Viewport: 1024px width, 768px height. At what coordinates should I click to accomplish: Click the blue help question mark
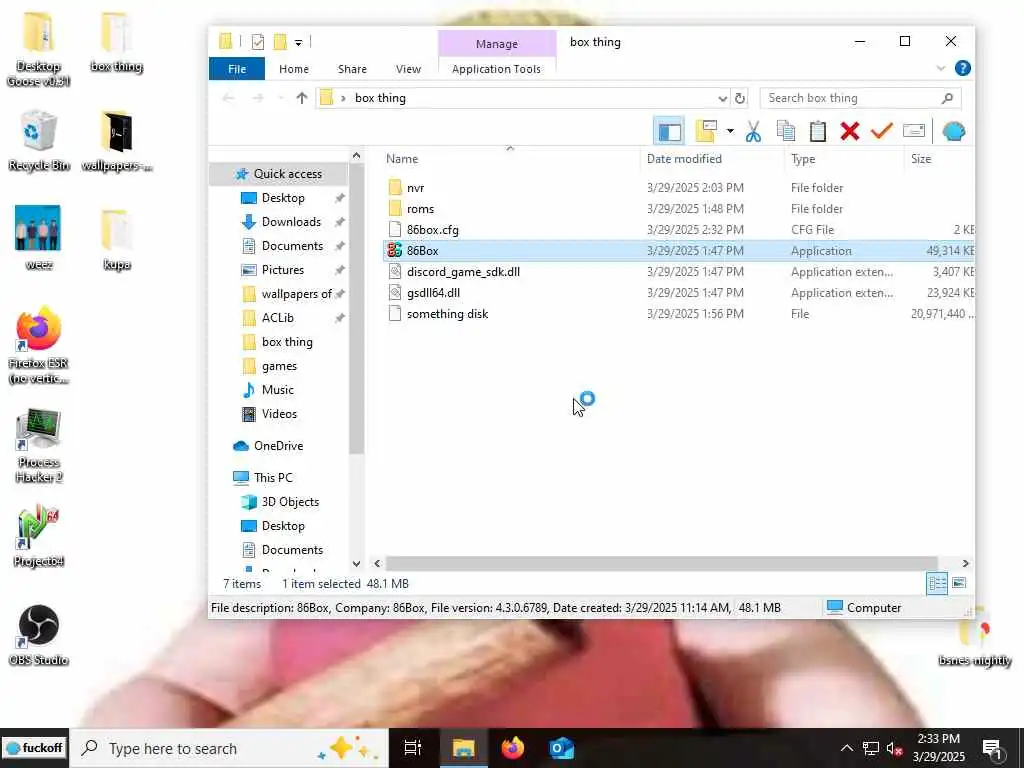963,69
